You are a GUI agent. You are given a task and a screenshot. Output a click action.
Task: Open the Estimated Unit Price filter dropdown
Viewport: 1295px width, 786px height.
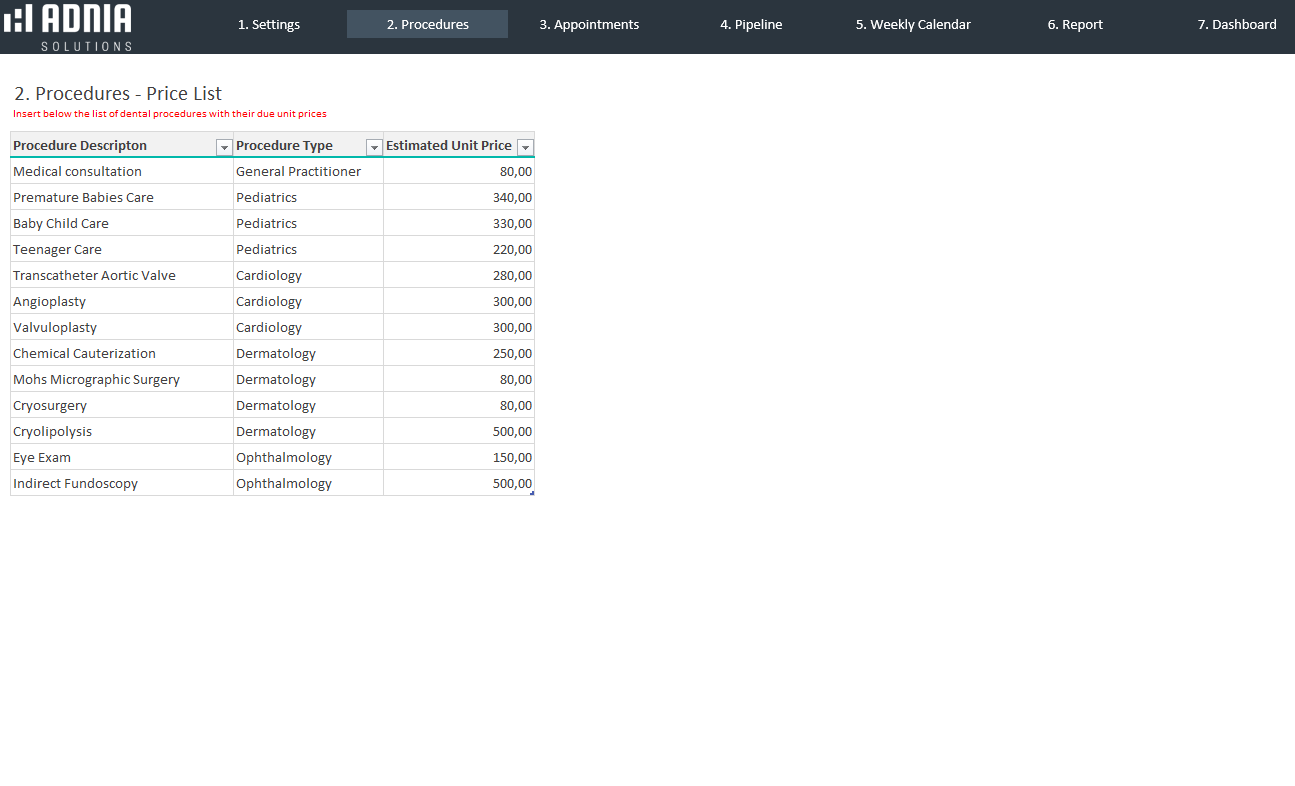tap(525, 147)
